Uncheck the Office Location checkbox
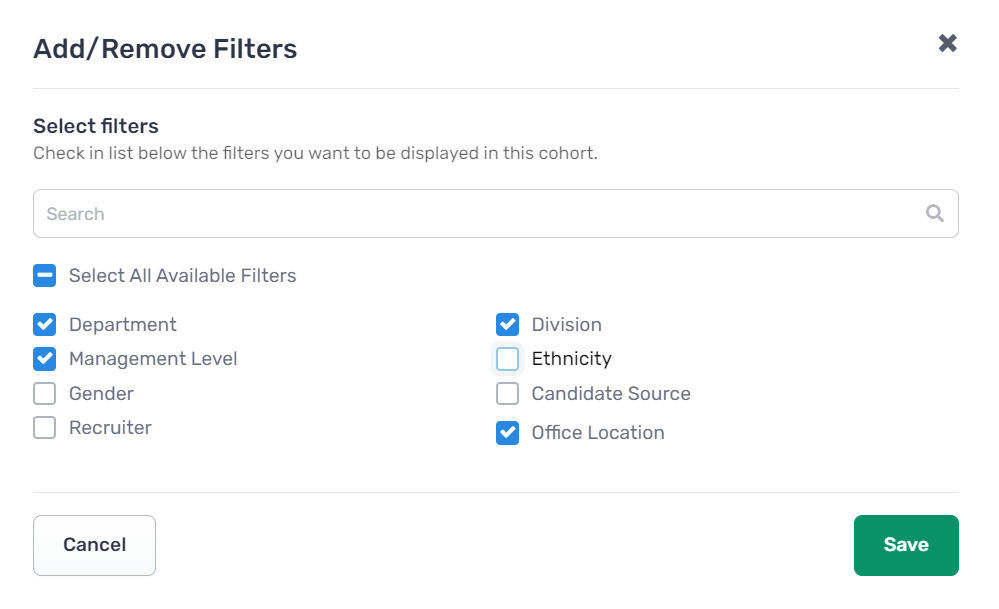999x609 pixels. pyautogui.click(x=507, y=433)
